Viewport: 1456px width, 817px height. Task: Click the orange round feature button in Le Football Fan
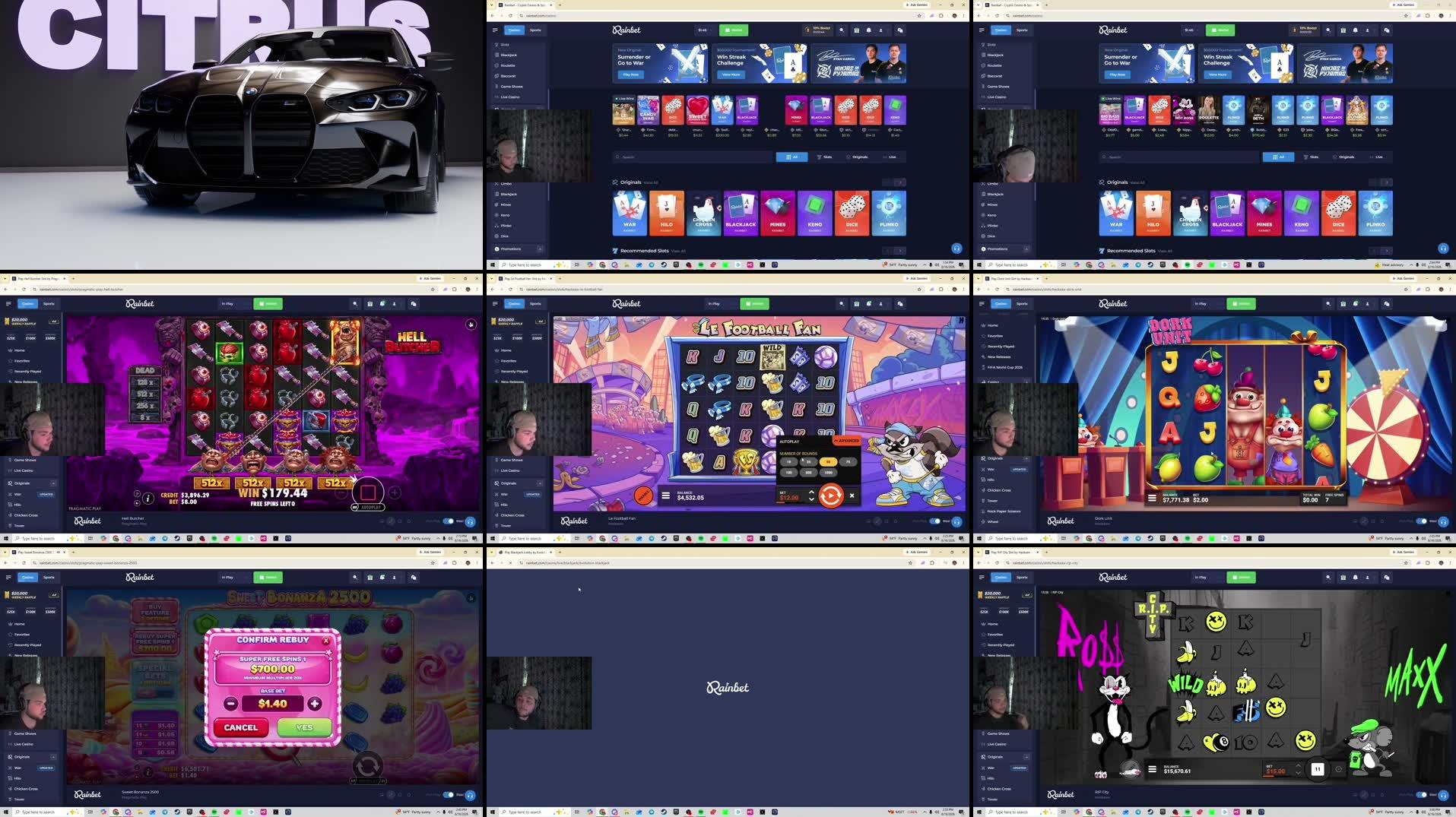click(x=643, y=496)
